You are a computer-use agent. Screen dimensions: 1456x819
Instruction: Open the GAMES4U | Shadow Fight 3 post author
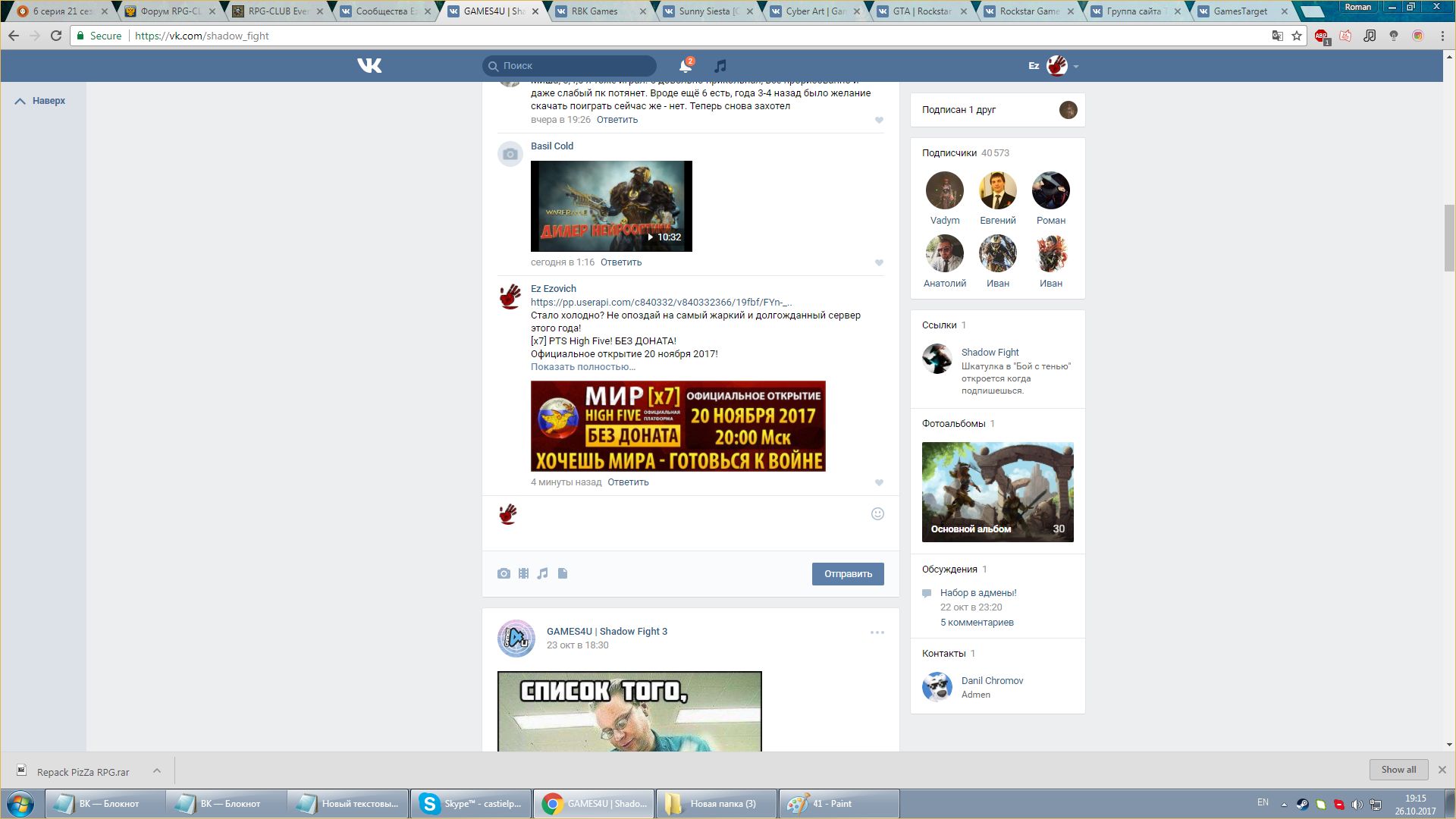[607, 632]
